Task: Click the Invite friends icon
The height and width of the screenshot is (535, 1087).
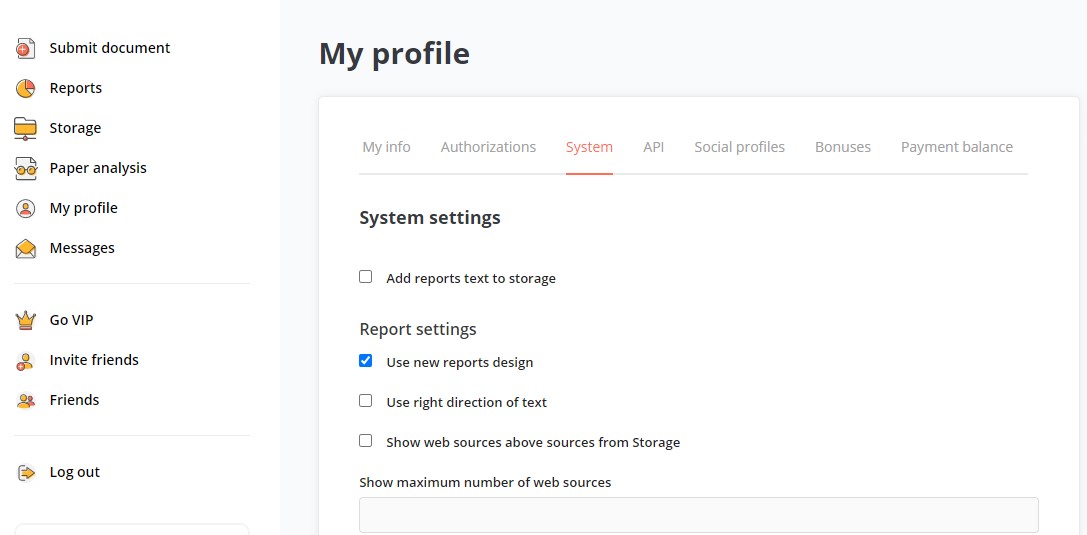Action: [x=26, y=360]
